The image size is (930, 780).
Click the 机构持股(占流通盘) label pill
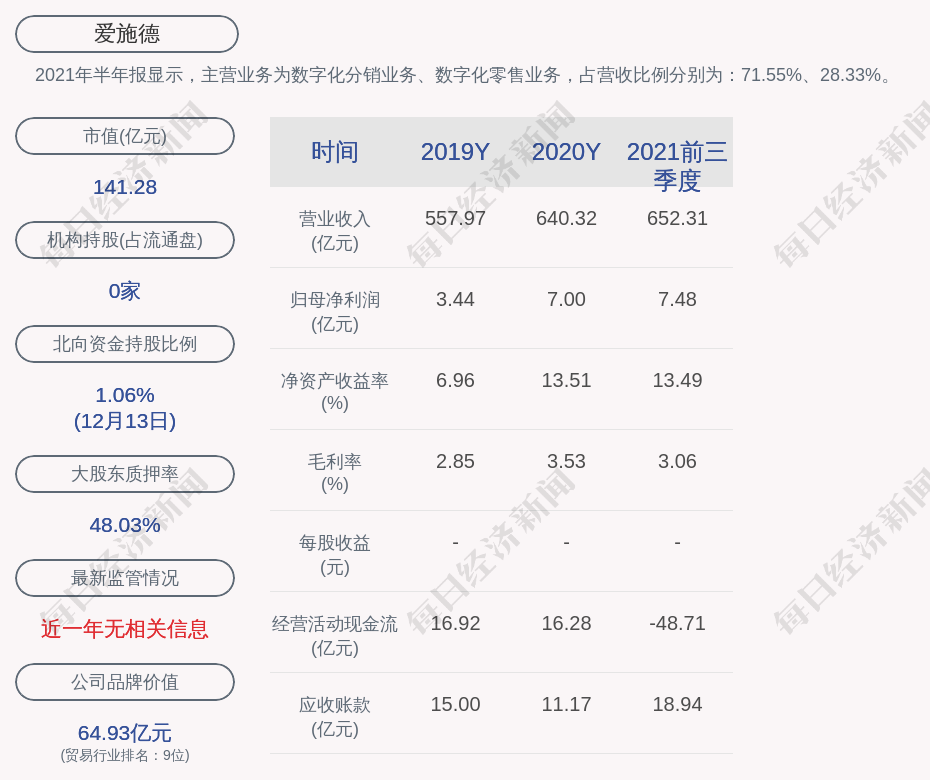tap(125, 240)
